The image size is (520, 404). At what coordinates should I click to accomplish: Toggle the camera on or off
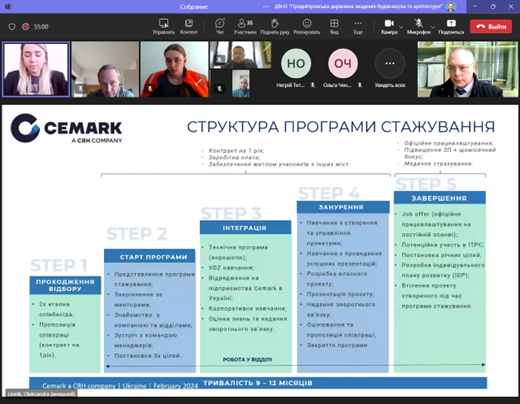point(389,26)
